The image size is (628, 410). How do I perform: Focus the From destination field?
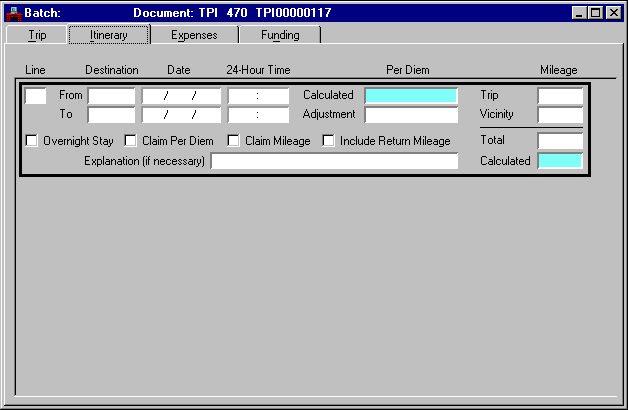click(x=111, y=96)
